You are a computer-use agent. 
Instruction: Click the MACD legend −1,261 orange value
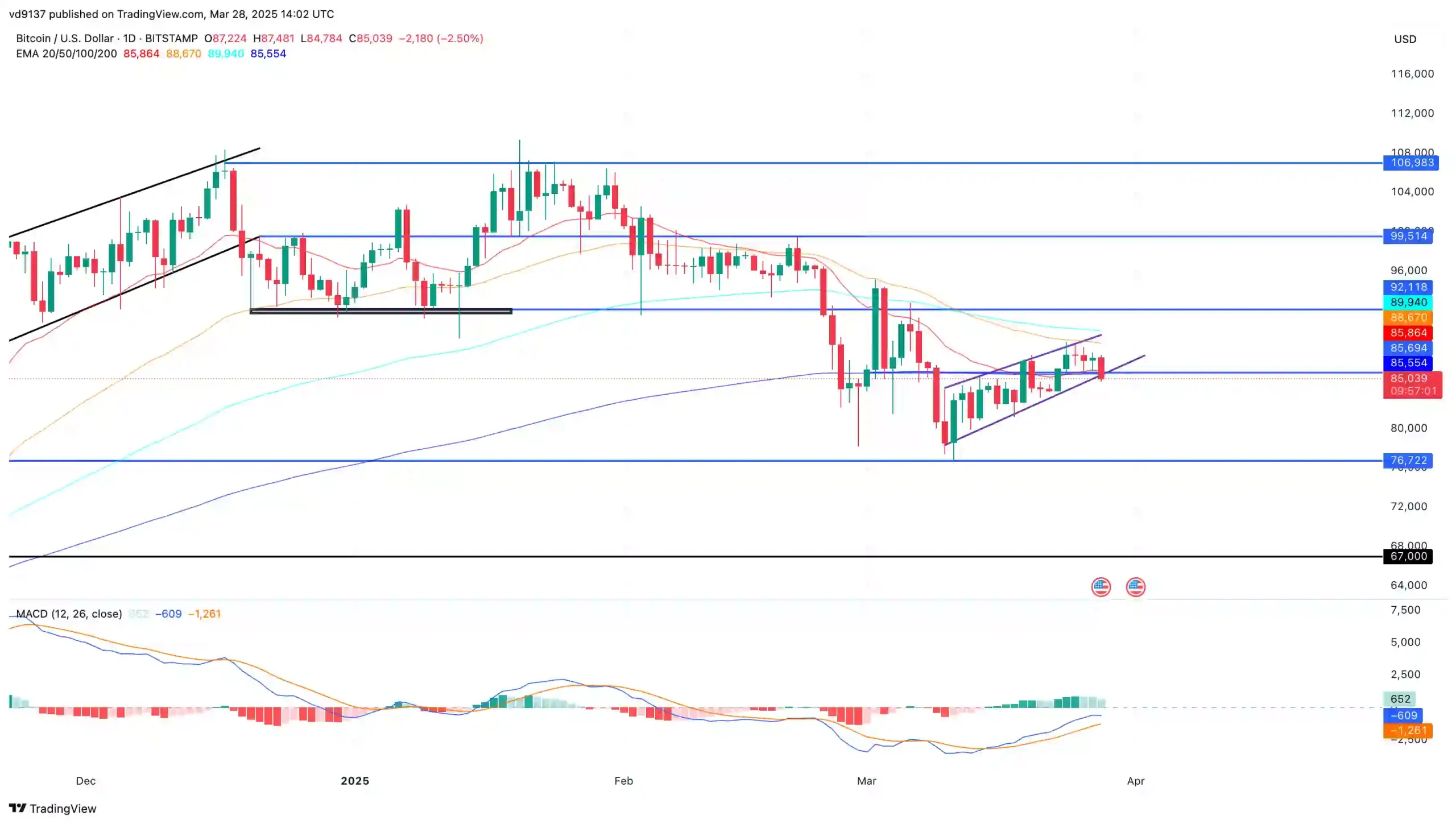[204, 614]
